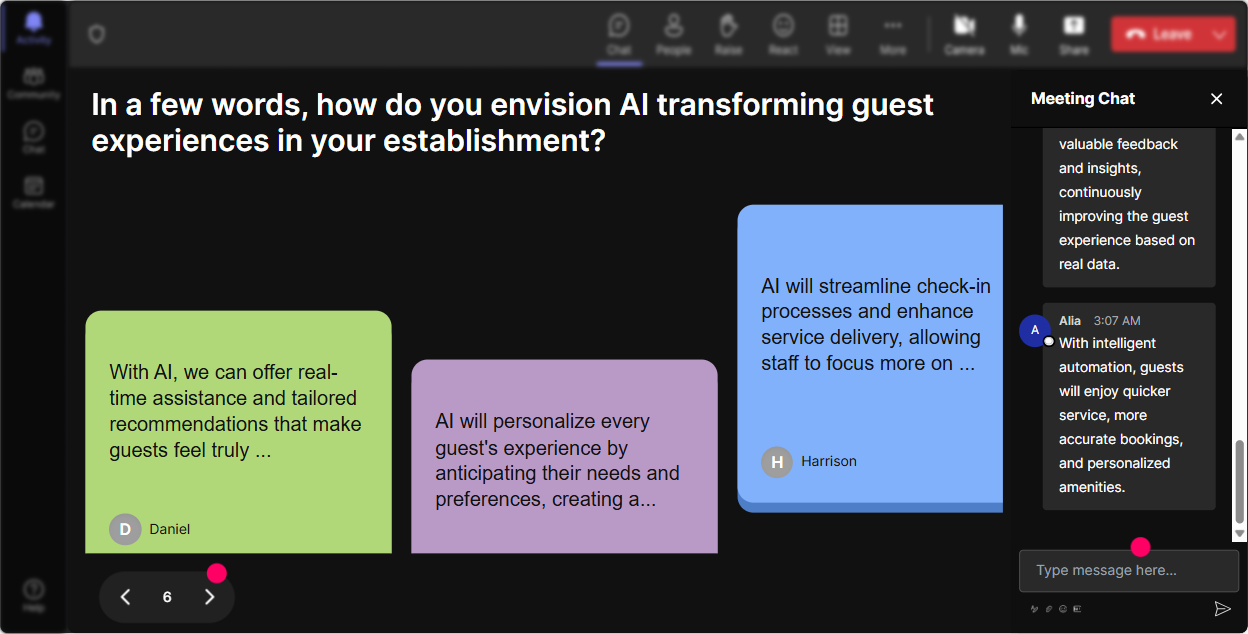Image resolution: width=1248 pixels, height=634 pixels.
Task: Open Chat in the left sidebar
Action: 33,138
